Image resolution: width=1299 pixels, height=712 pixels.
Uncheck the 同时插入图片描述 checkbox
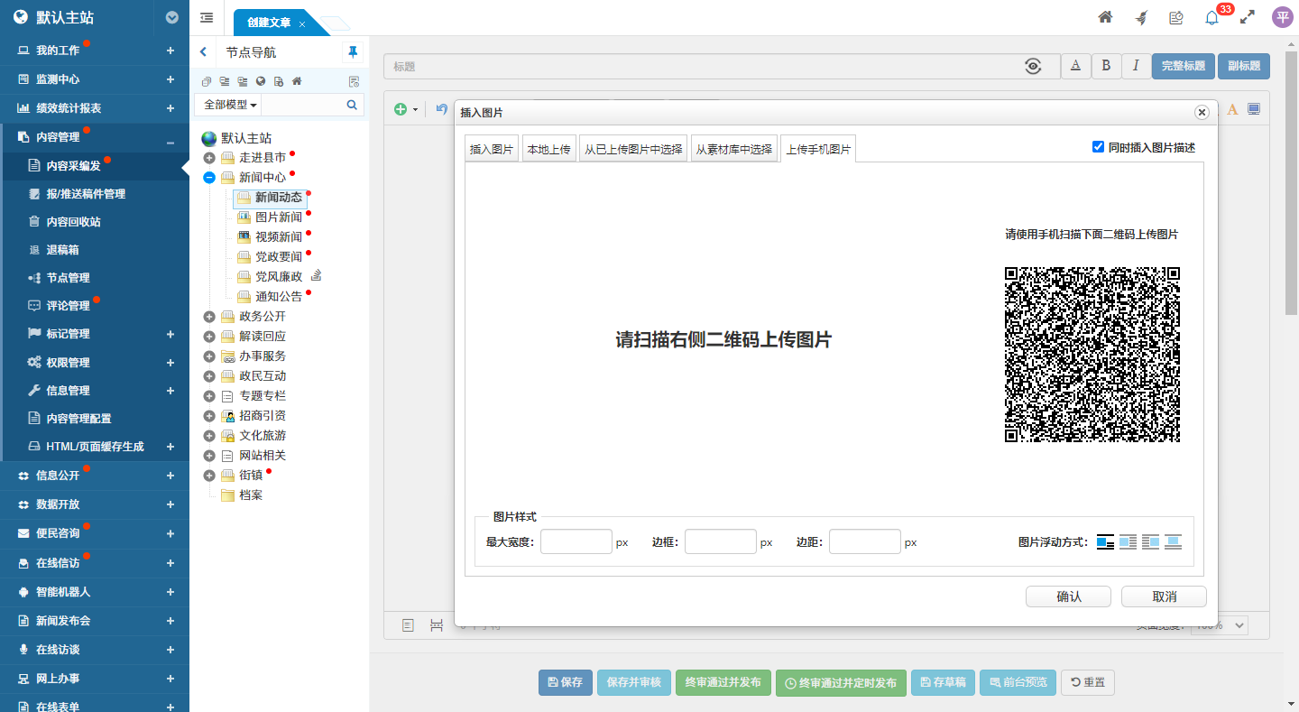[1099, 147]
